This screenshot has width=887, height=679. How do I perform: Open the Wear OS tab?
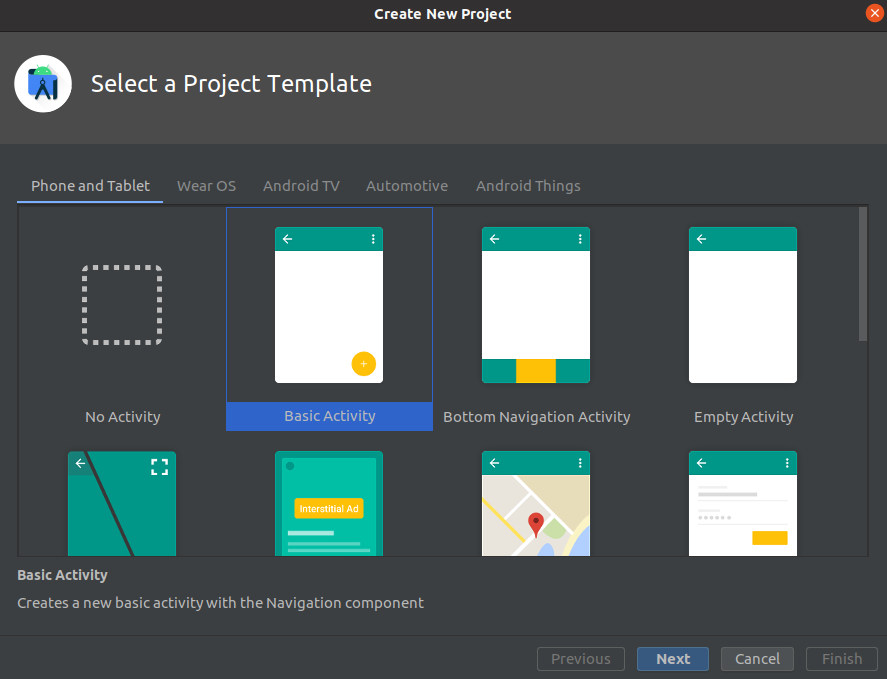click(x=206, y=186)
